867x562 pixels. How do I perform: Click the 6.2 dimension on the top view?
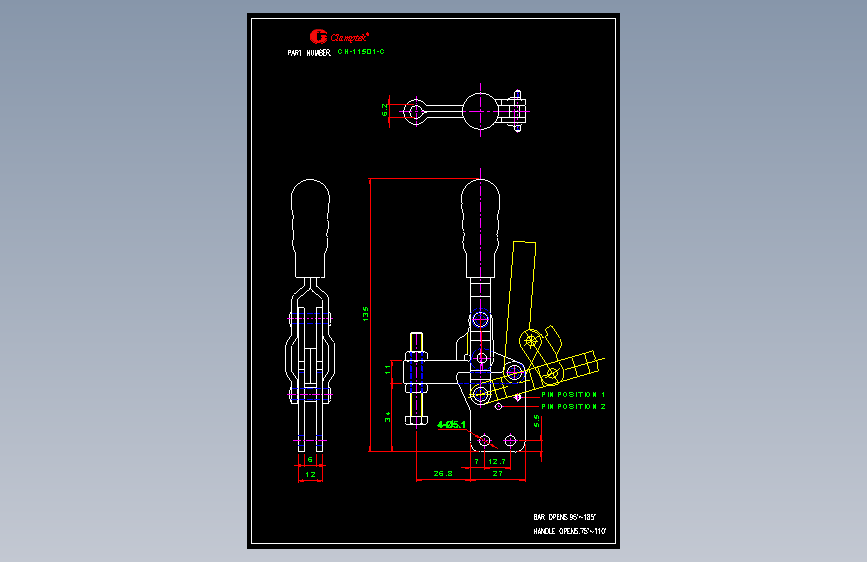tap(385, 110)
